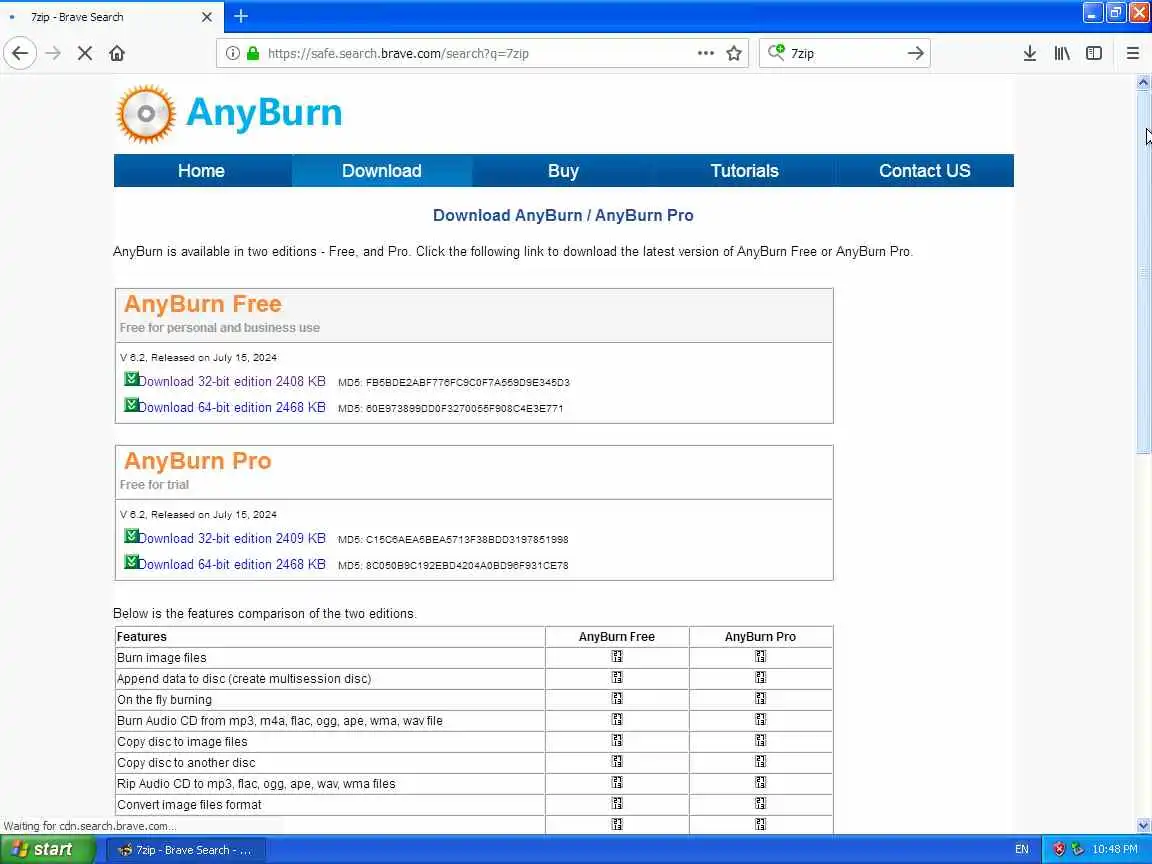Click the scrollbar up arrow
The image size is (1152, 864).
[1143, 82]
